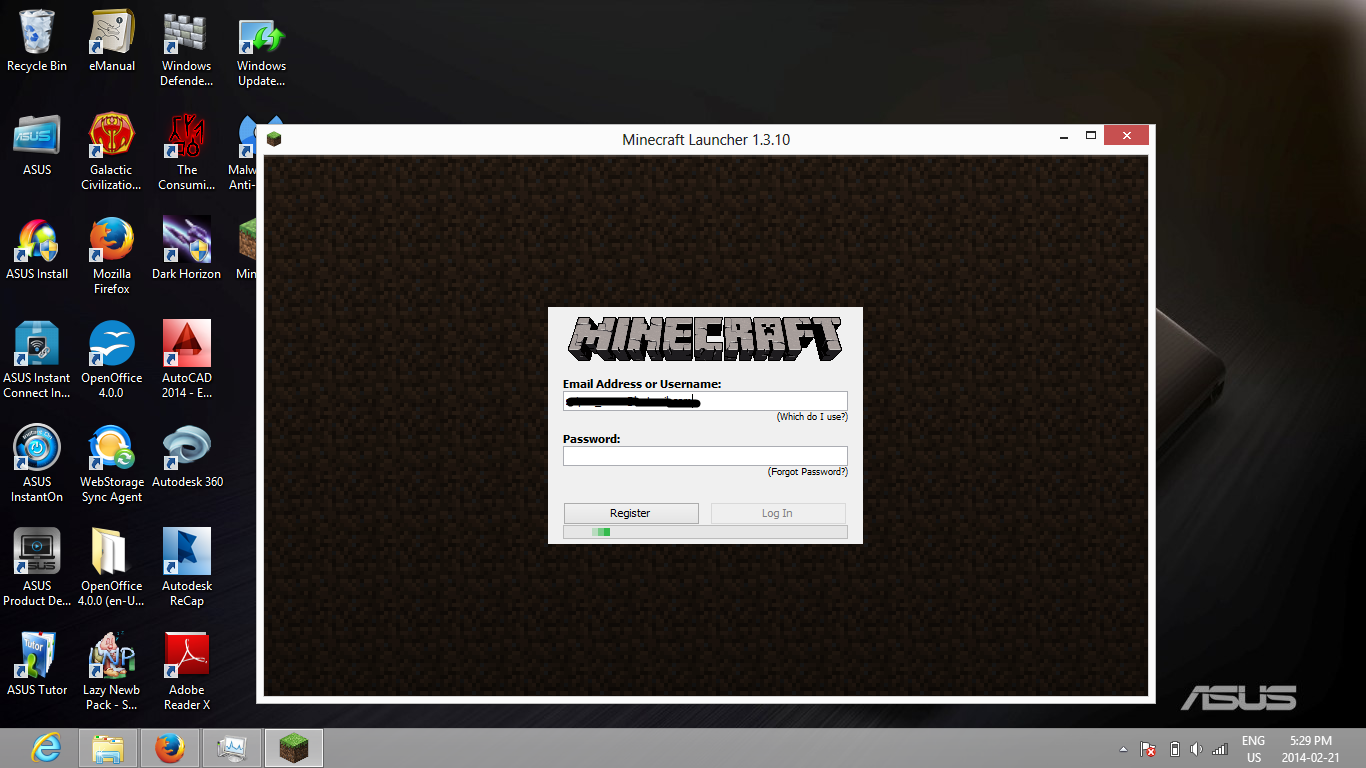
Task: Open the "Which do I use?" link
Action: click(x=812, y=417)
